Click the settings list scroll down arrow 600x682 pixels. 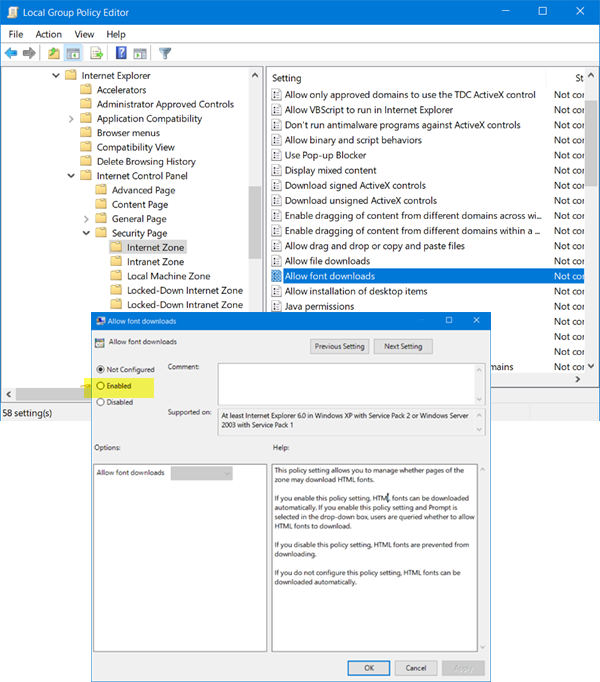tap(590, 366)
